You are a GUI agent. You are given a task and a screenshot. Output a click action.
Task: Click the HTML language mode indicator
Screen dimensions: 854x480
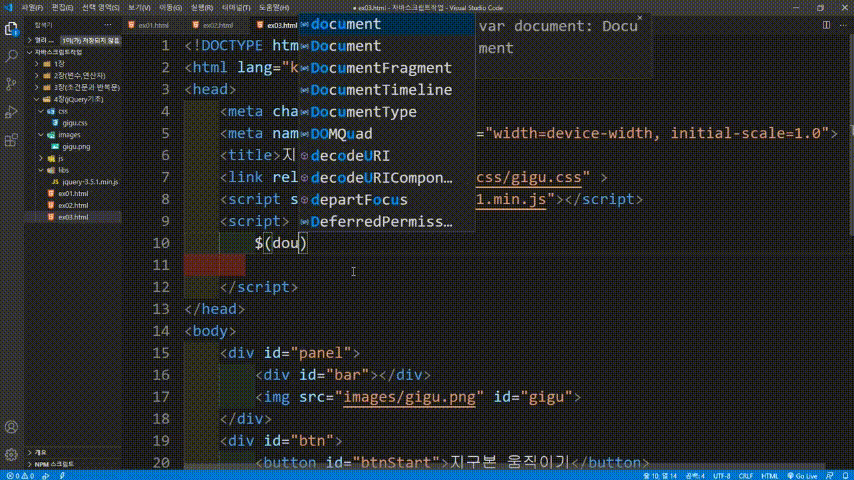click(x=769, y=476)
